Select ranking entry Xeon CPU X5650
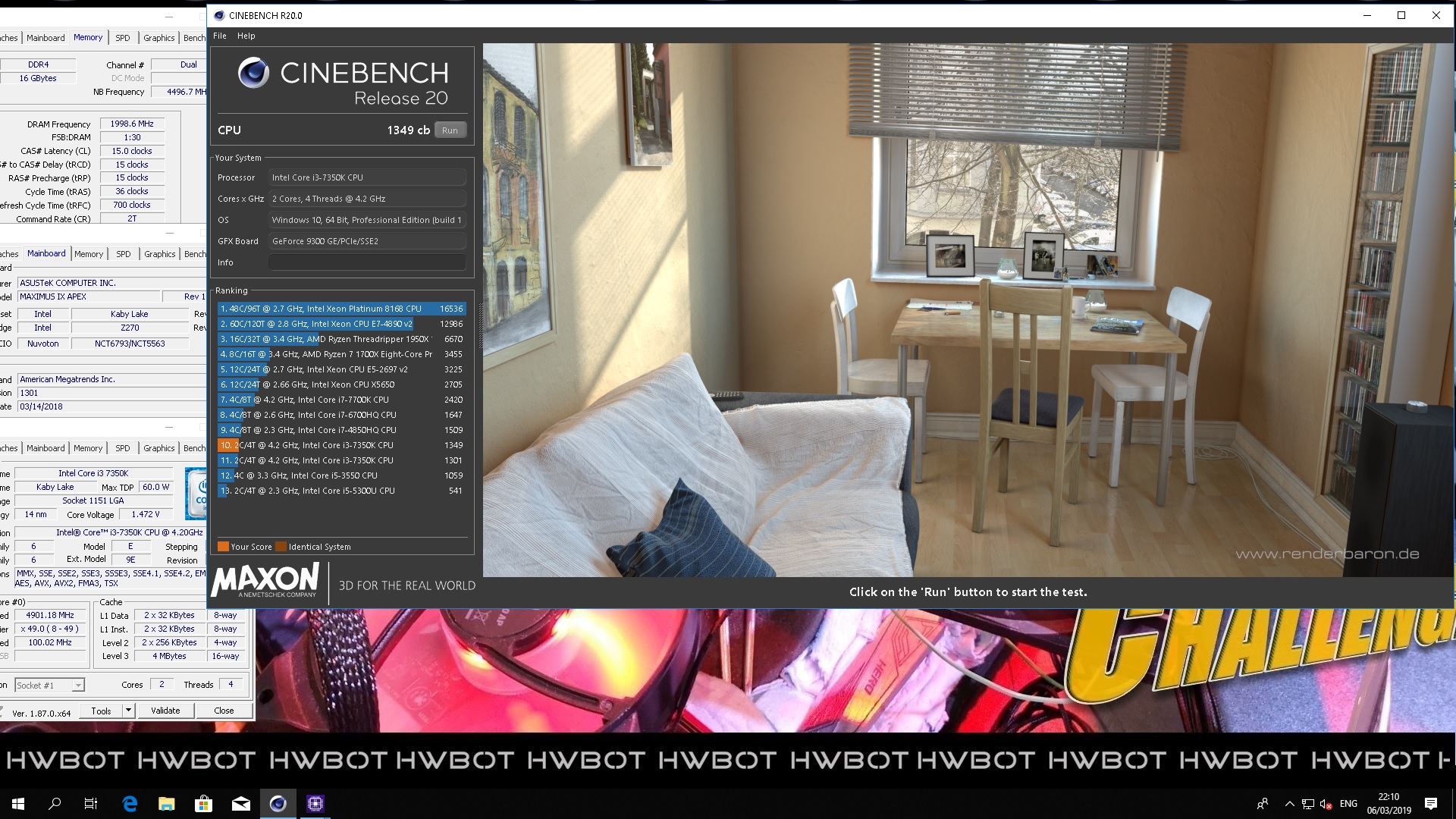 coord(341,384)
